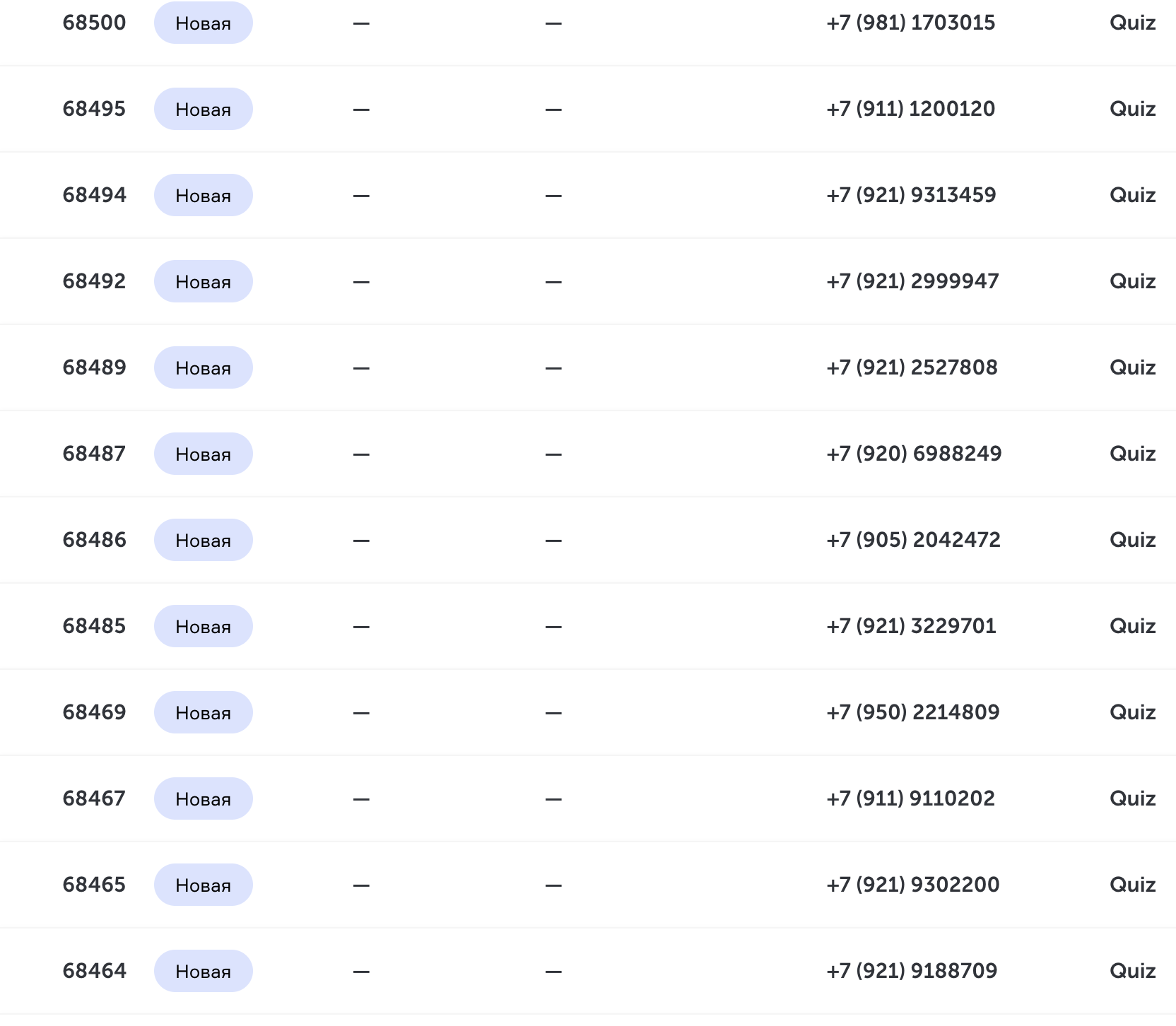Click Quiz source for order 68467
Screen dimensions: 1176x1026
pyautogui.click(x=1132, y=798)
